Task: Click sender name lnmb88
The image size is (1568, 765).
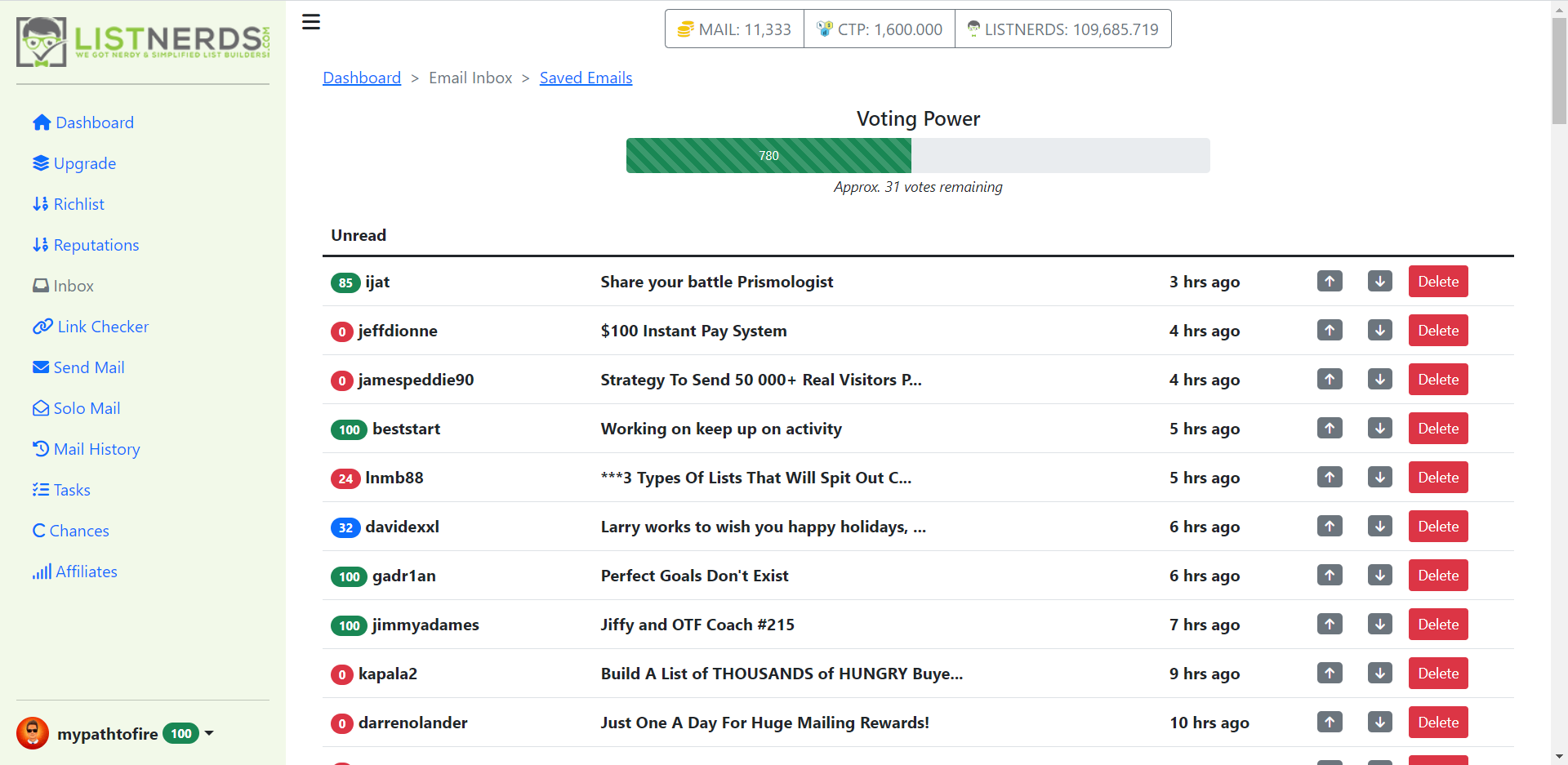Action: coord(394,478)
